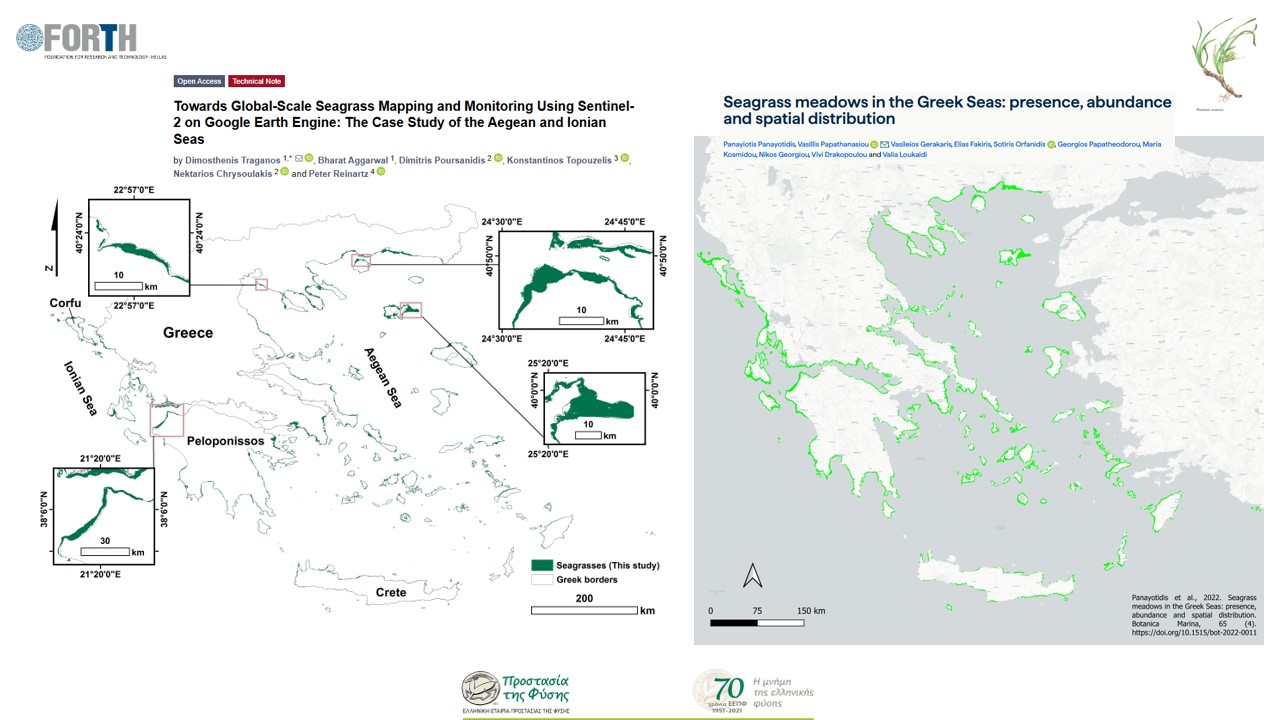Screen dimensions: 1280x720
Task: Open Valia Loukaidi author link
Action: [907, 156]
